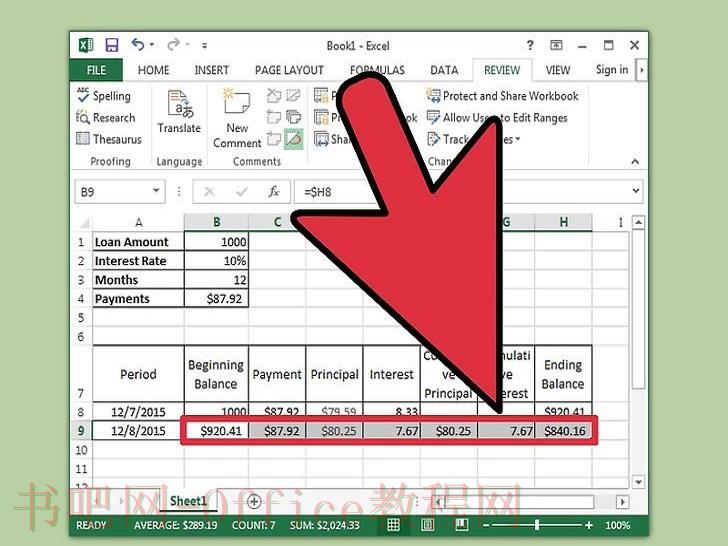Click the Sign in link
Image resolution: width=728 pixels, height=546 pixels.
click(611, 70)
